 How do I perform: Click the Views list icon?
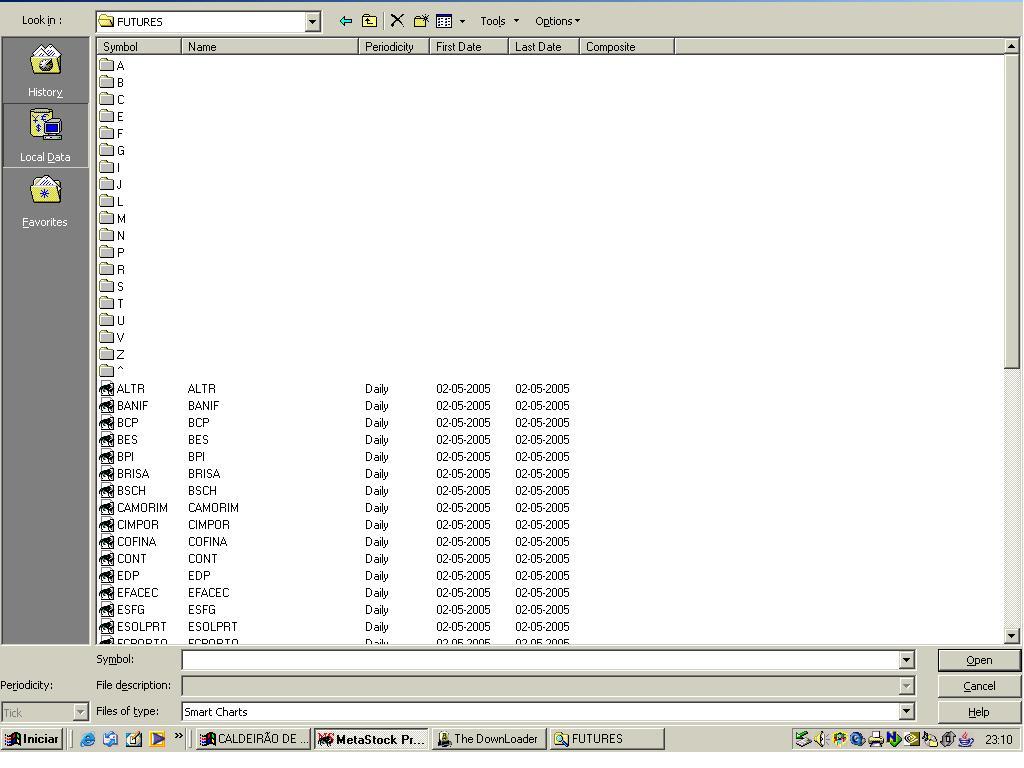pyautogui.click(x=444, y=22)
